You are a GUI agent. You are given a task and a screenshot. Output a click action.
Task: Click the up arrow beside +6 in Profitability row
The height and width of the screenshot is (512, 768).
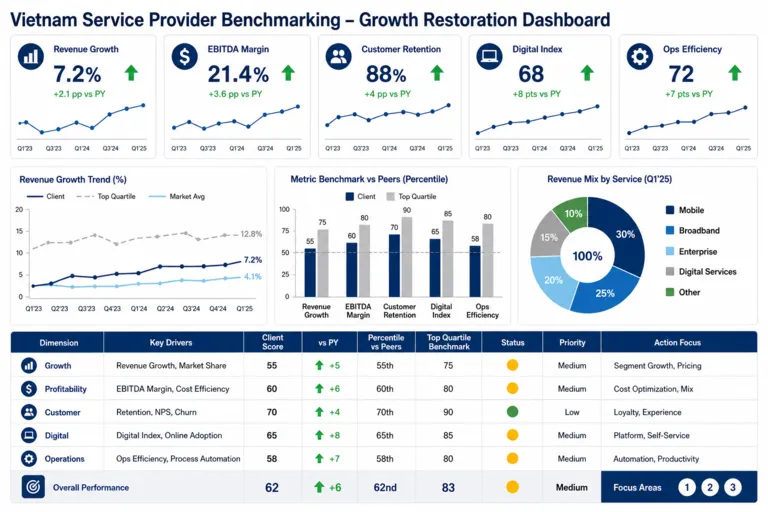tap(319, 389)
